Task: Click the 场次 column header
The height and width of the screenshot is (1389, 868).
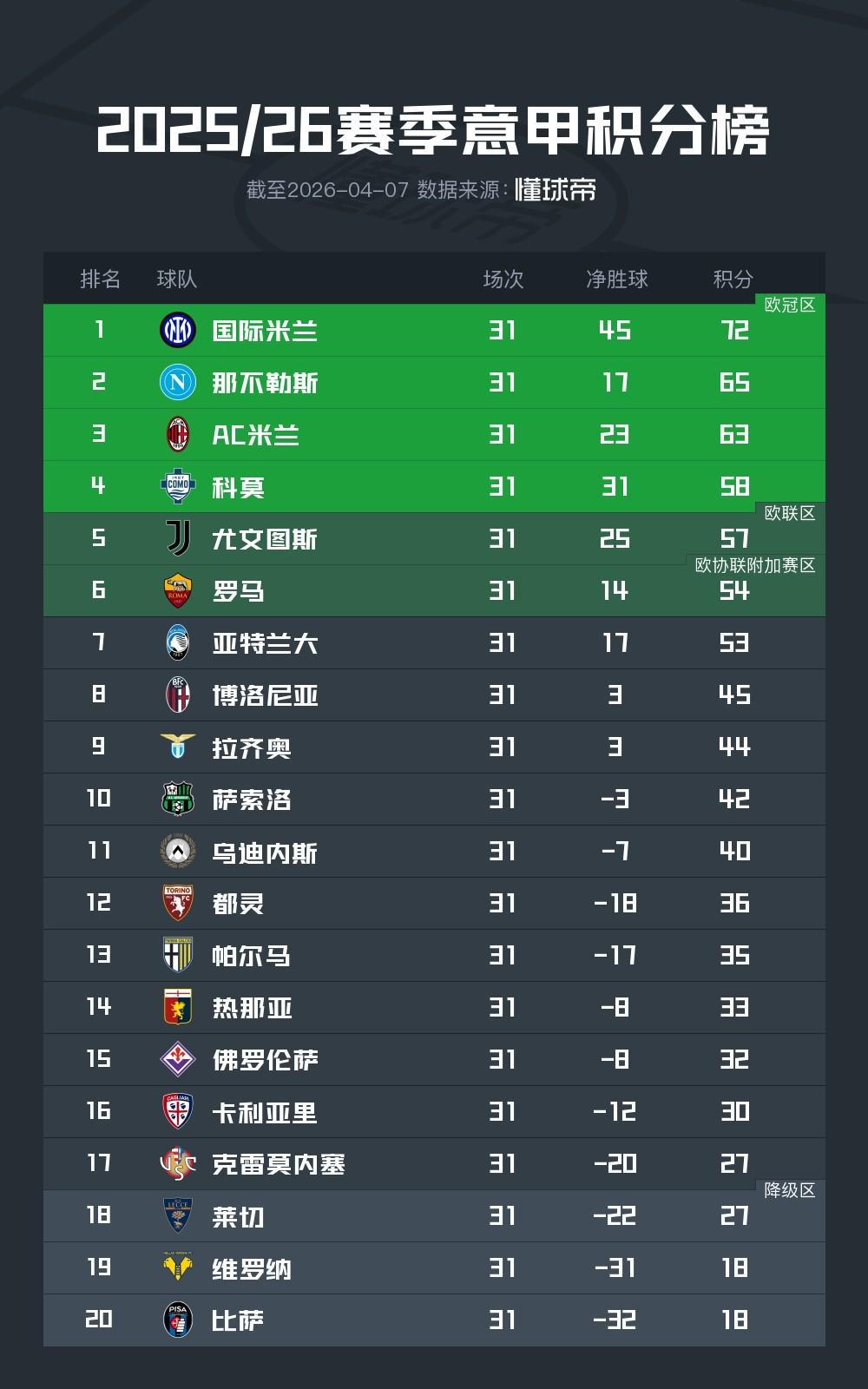Action: pos(503,279)
